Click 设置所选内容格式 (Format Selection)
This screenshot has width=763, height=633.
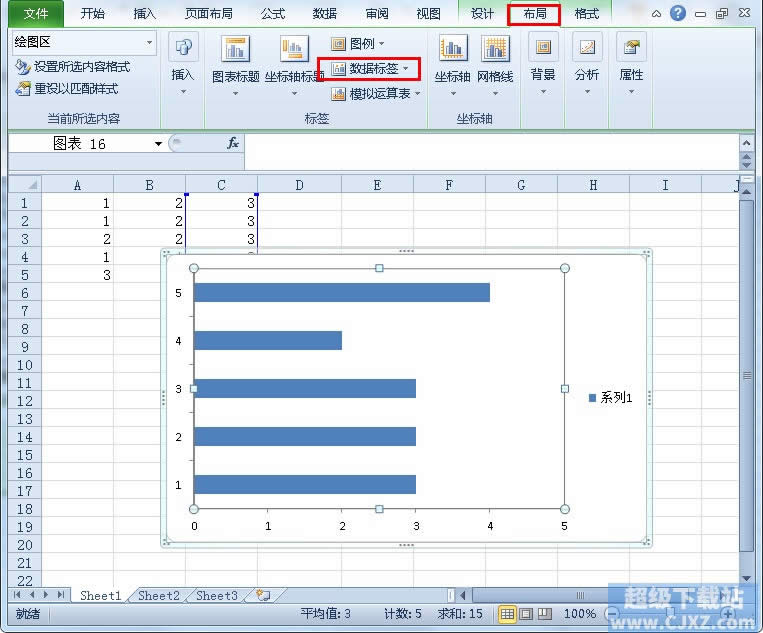click(x=72, y=67)
